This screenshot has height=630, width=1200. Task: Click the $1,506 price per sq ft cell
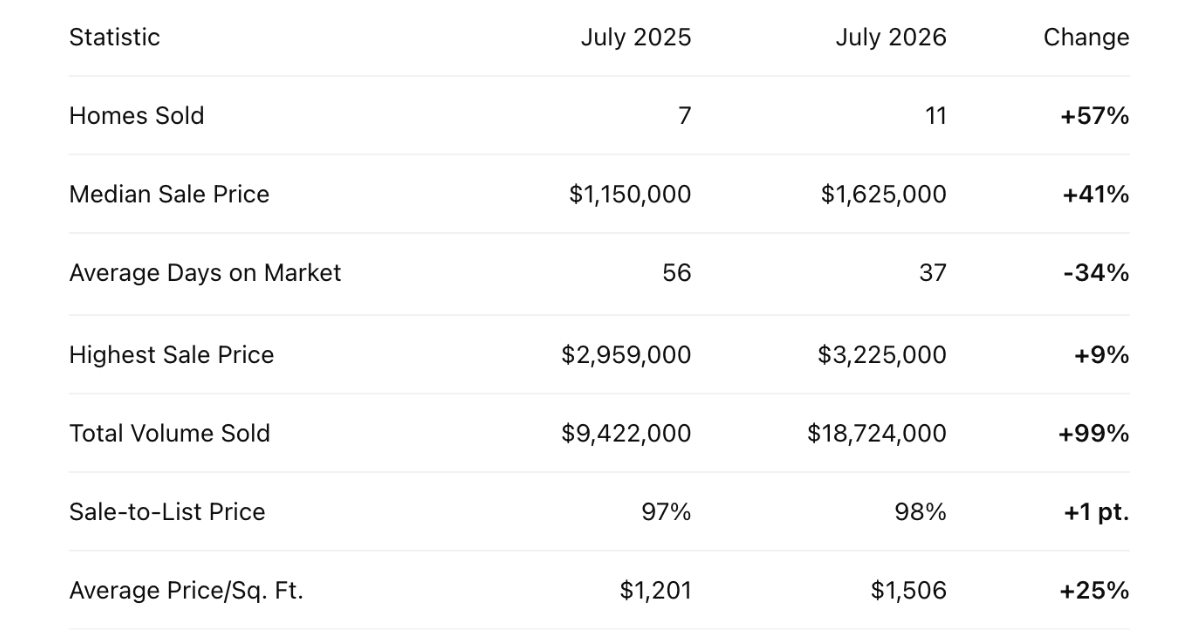tap(908, 591)
